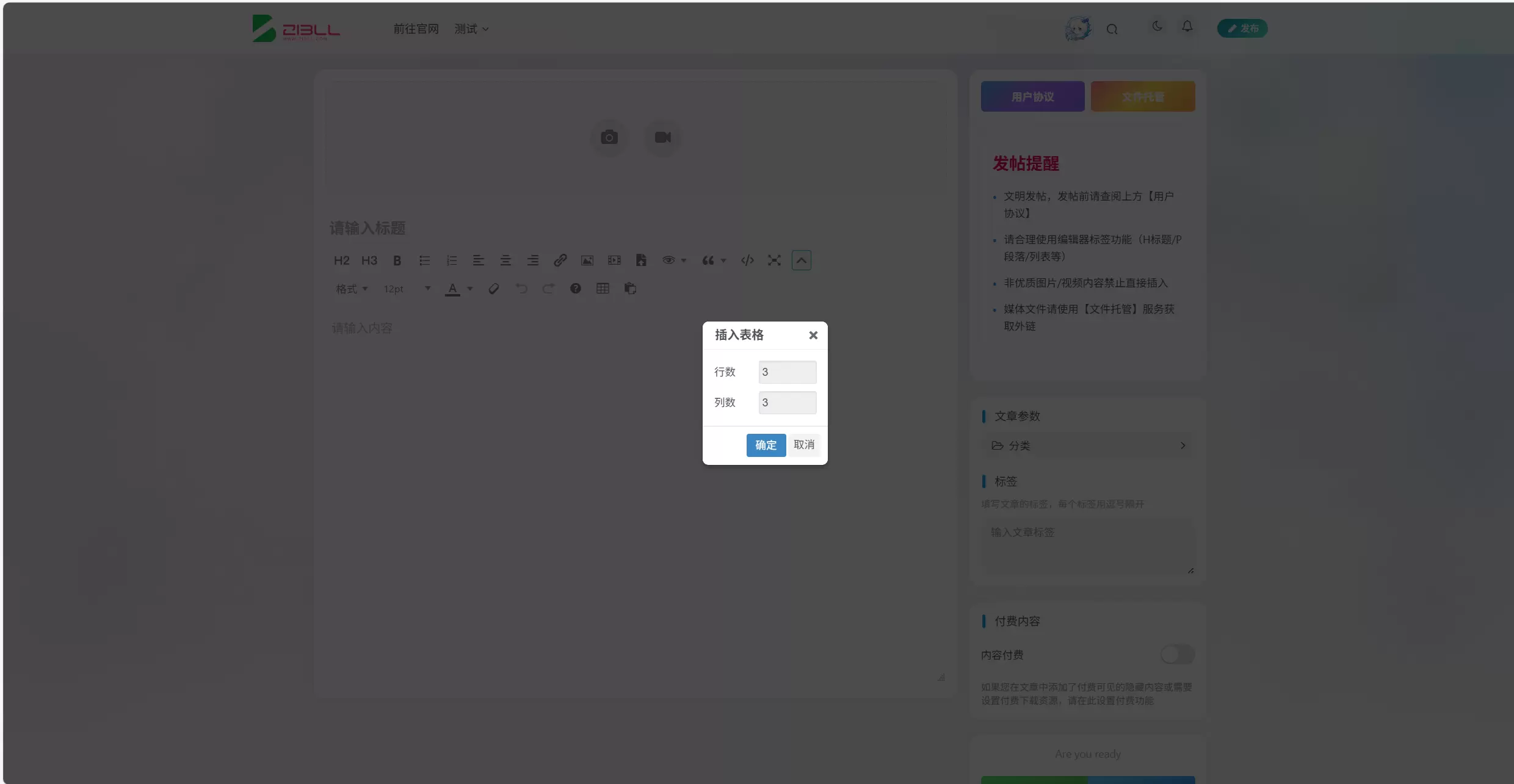Viewport: 1514px width, 784px height.
Task: Confirm table insertion with 确定
Action: click(x=766, y=445)
